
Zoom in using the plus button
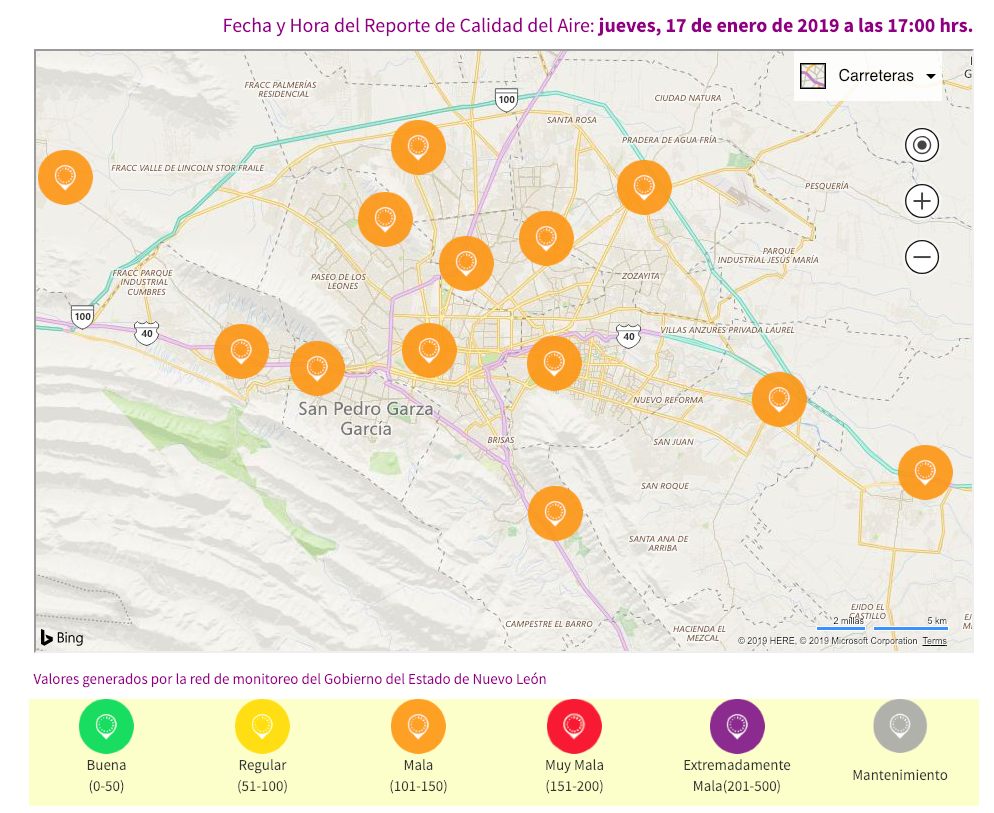click(921, 201)
